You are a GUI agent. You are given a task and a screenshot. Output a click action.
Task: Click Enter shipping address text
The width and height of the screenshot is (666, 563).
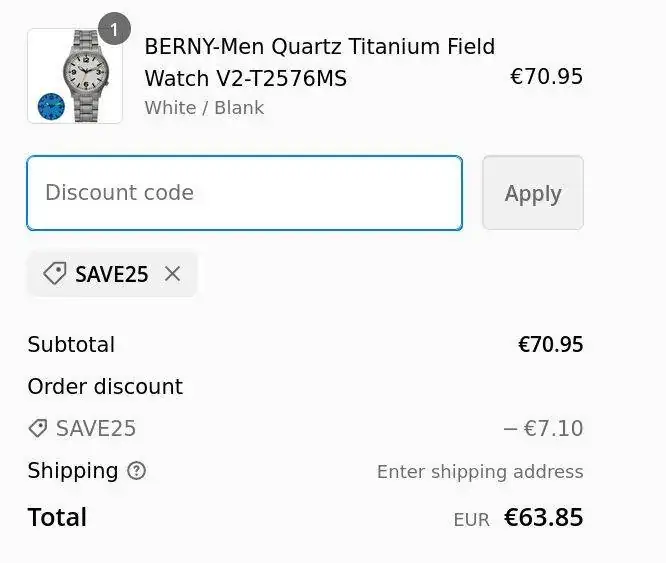pyautogui.click(x=480, y=472)
